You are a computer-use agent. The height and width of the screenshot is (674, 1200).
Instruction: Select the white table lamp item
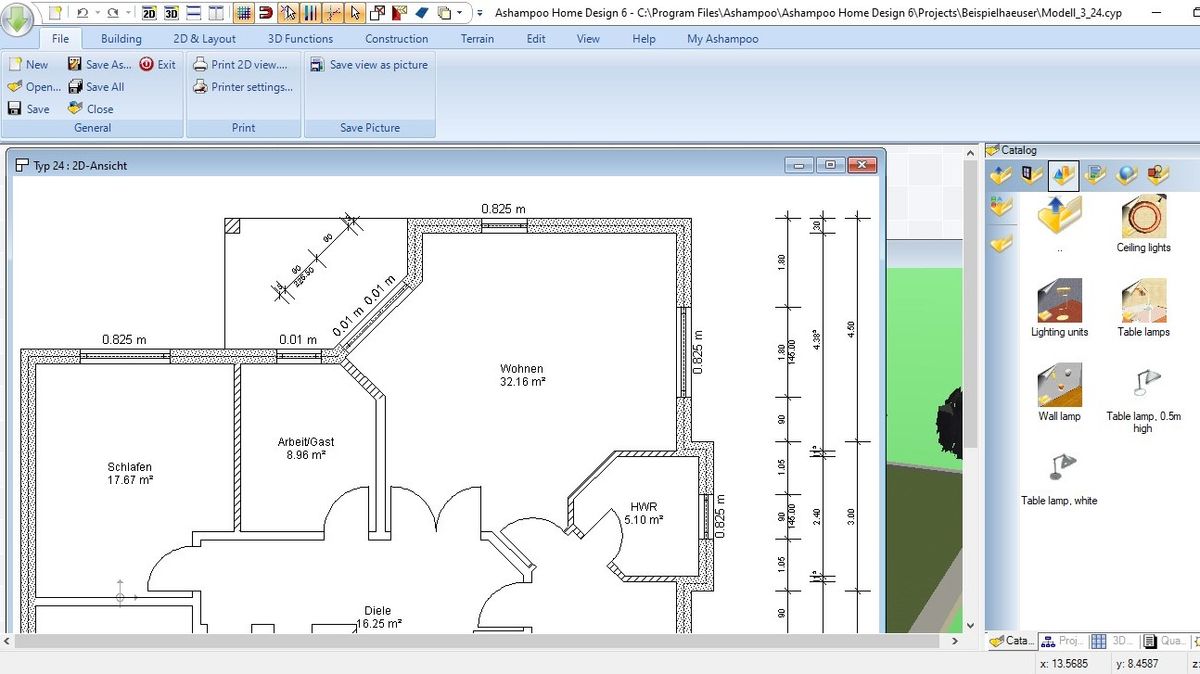tap(1059, 466)
